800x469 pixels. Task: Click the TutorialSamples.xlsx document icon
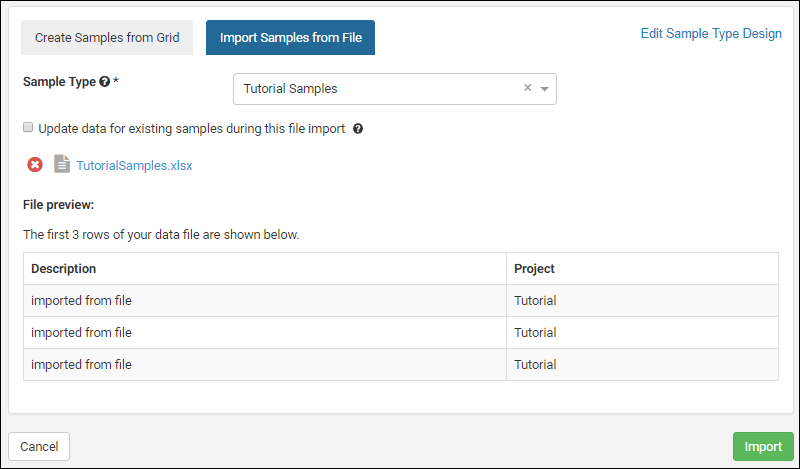[62, 165]
